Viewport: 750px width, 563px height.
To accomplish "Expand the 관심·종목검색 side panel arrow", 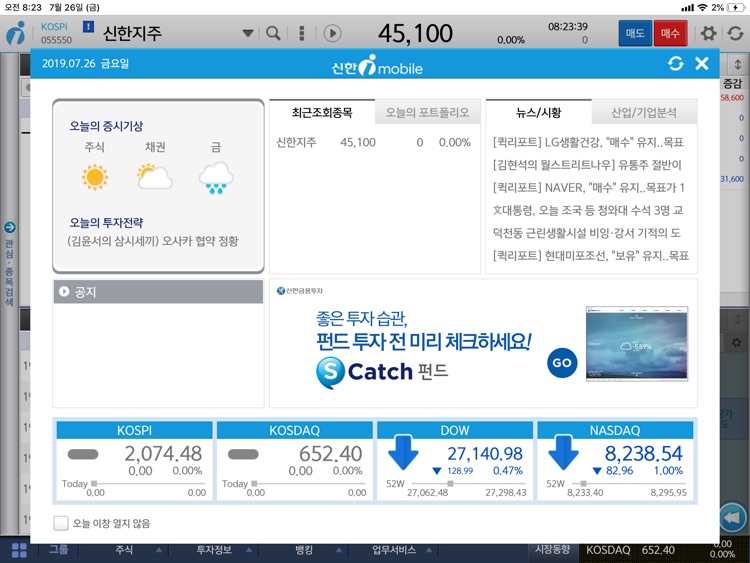I will (10, 227).
